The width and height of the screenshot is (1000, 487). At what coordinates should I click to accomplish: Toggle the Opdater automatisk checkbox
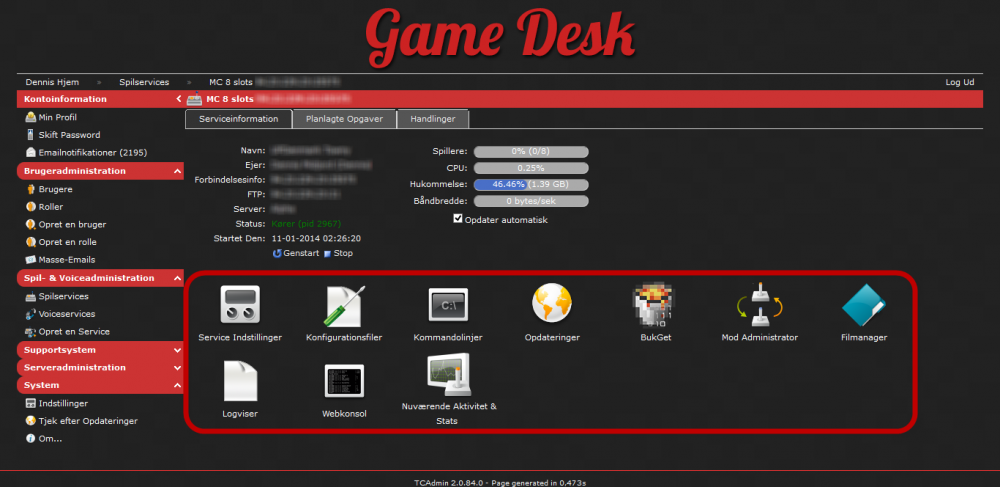(458, 219)
